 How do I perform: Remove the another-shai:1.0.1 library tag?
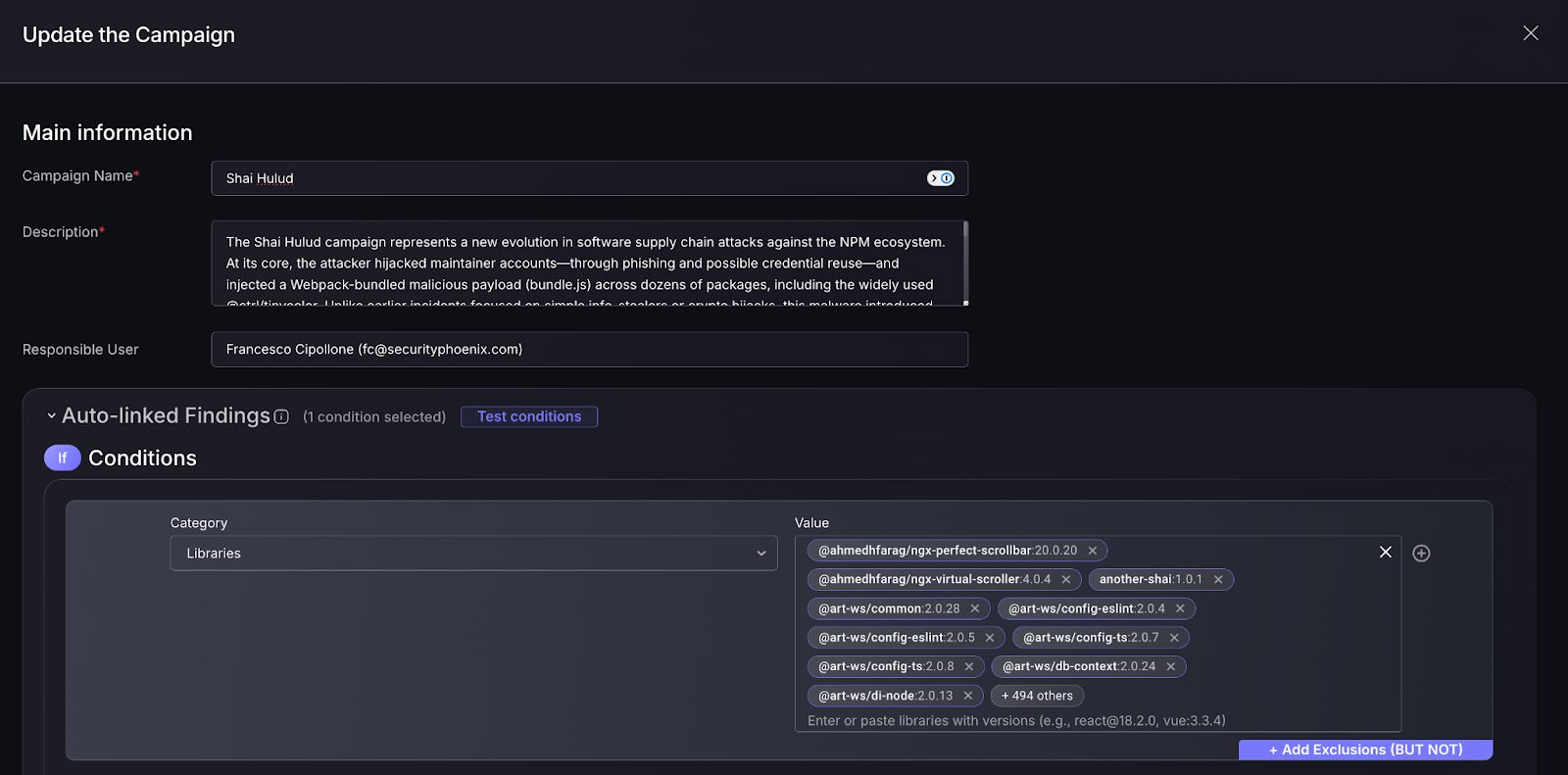pyautogui.click(x=1218, y=579)
